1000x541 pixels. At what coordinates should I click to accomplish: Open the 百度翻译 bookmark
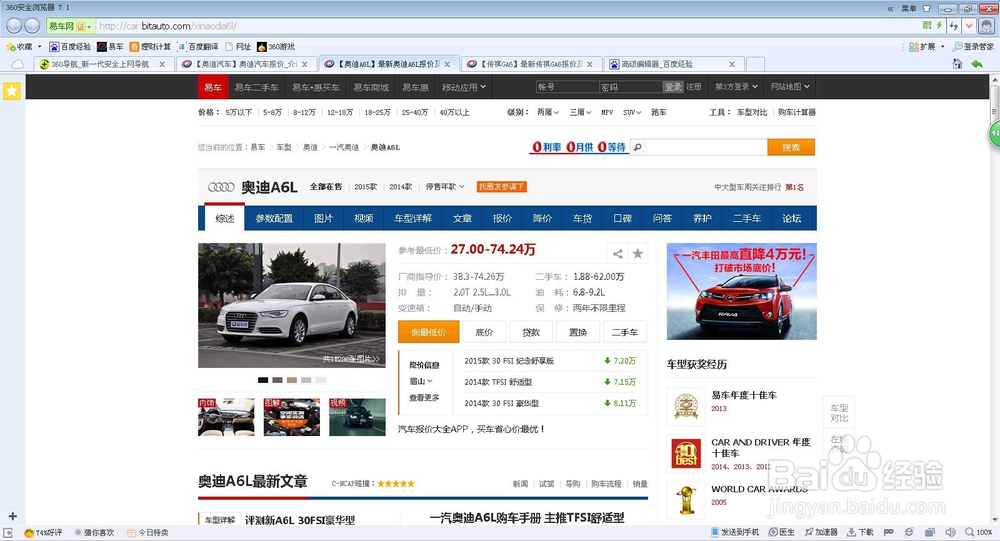tap(198, 47)
